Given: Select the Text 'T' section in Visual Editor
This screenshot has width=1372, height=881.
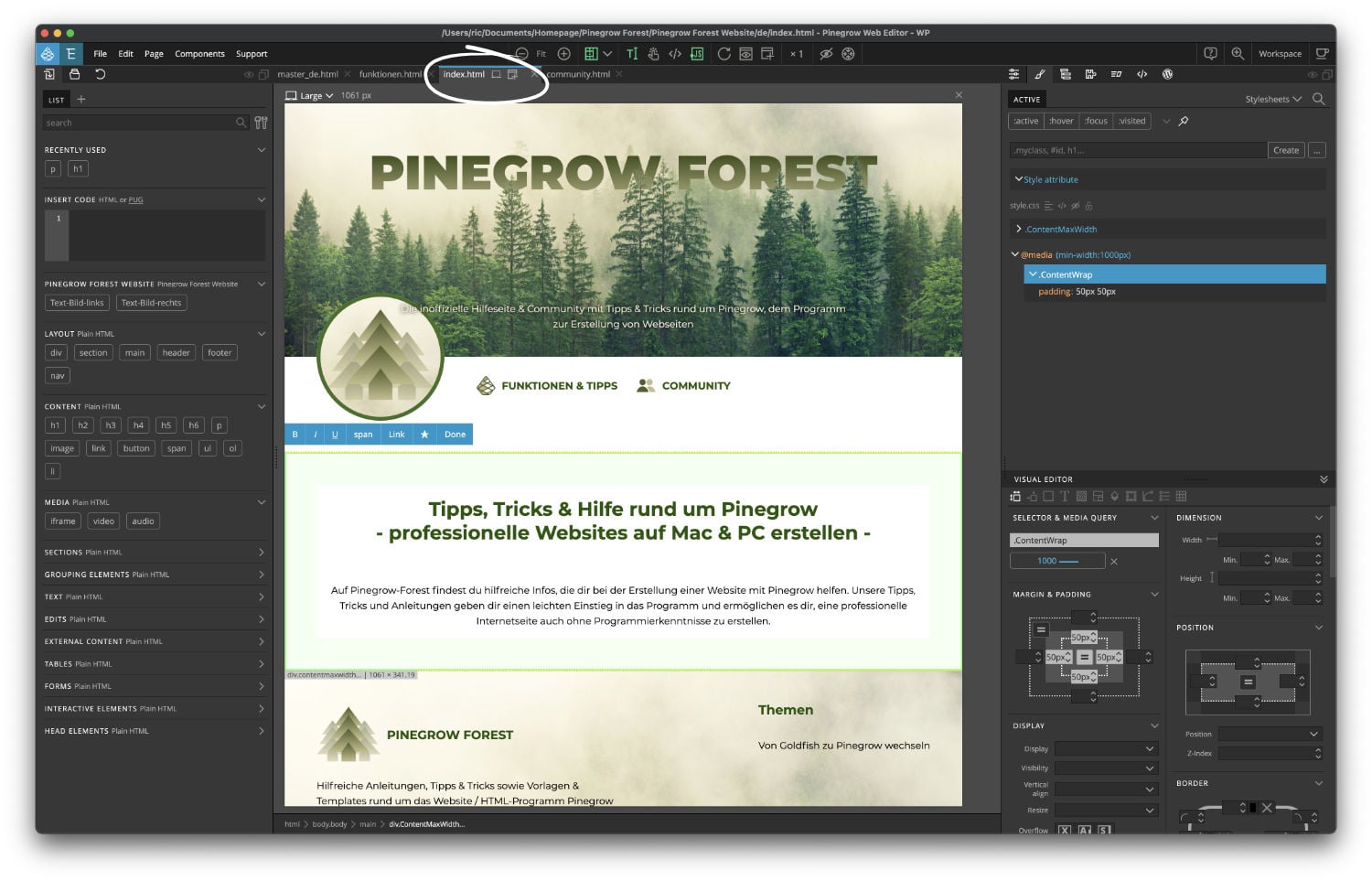Looking at the screenshot, I should [1064, 497].
